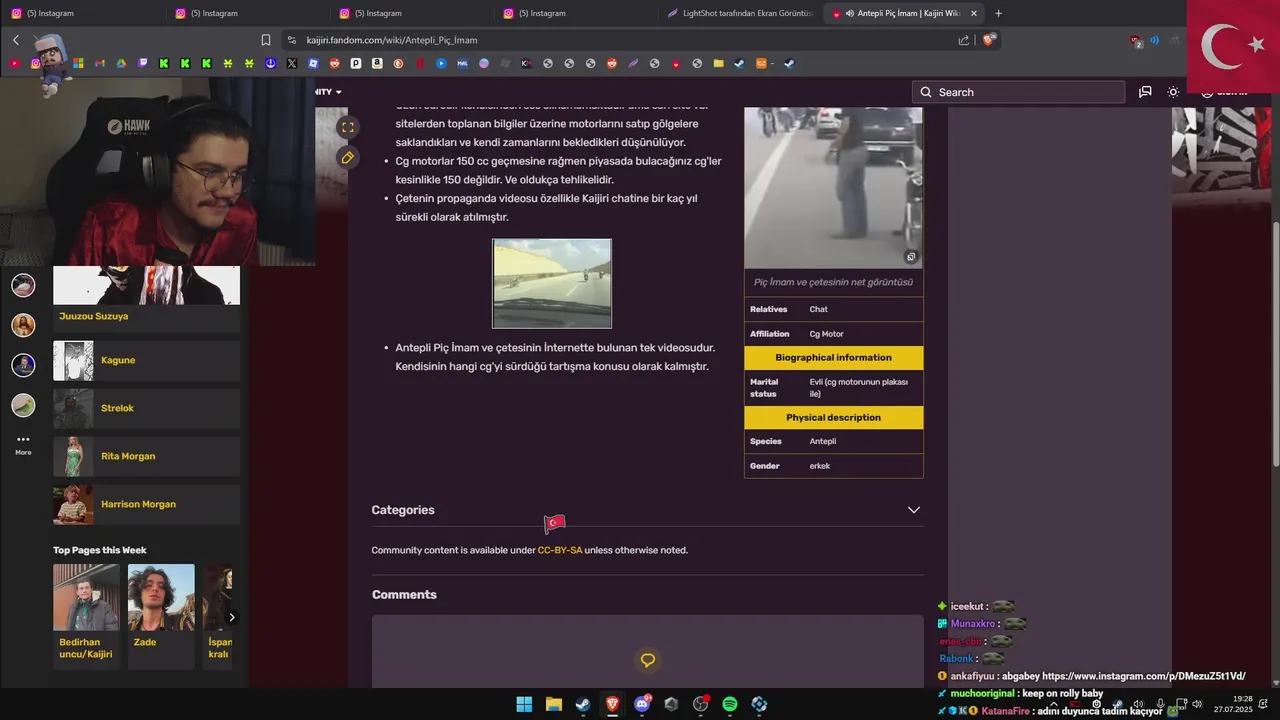Image resolution: width=1280 pixels, height=720 pixels.
Task: Click the highway video thumbnail in the article
Action: (552, 283)
